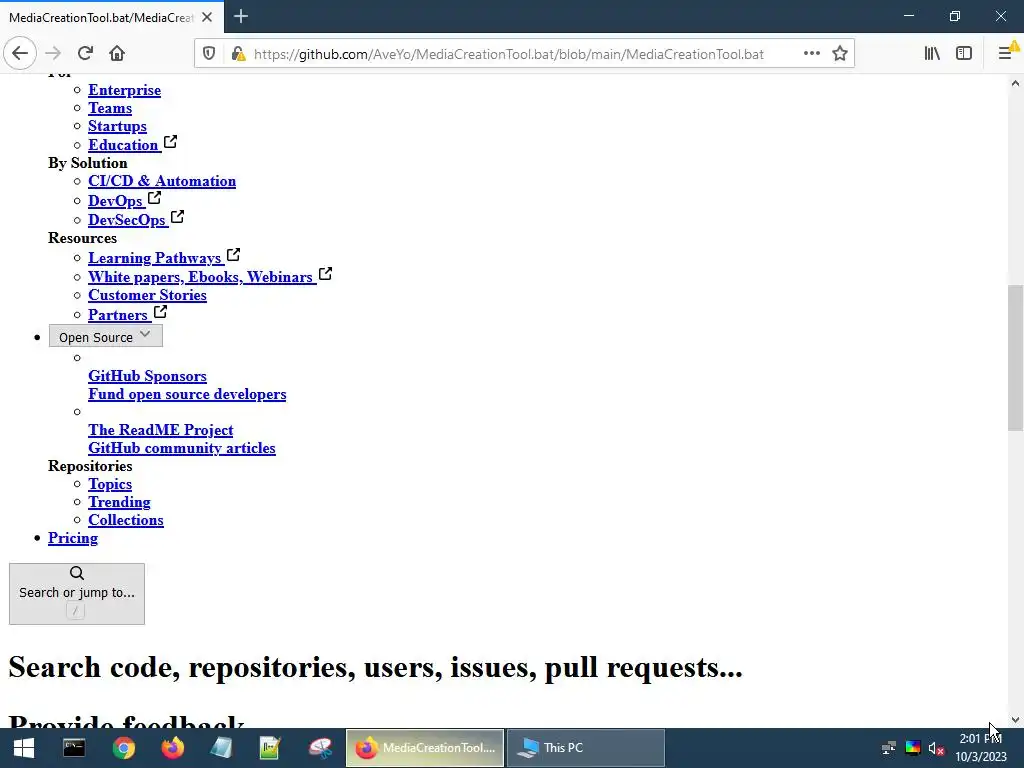Click external link icon beside DevSecOps
Viewport: 1024px width, 768px height.
point(177,216)
